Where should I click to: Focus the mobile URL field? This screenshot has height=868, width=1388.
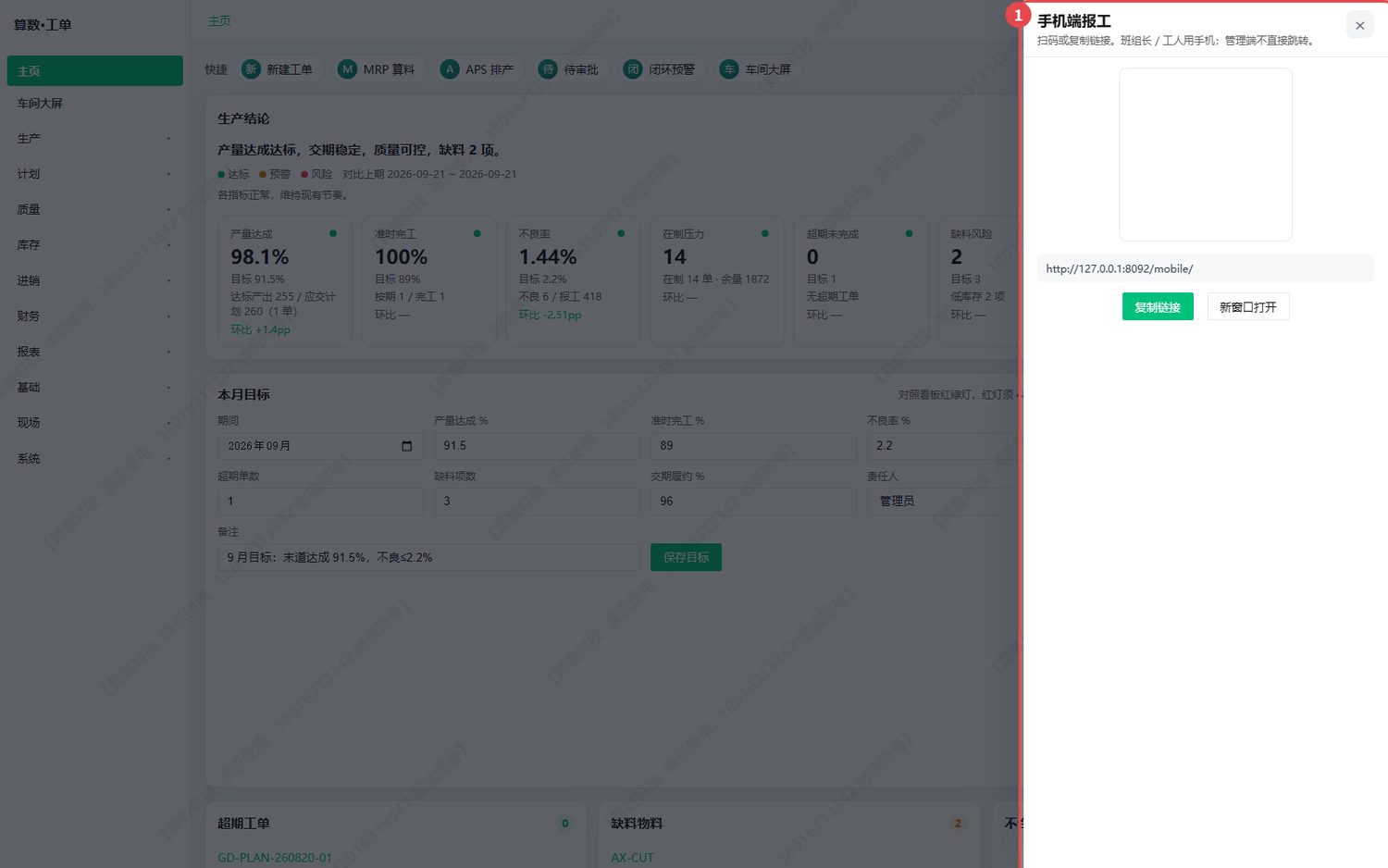pyautogui.click(x=1205, y=268)
